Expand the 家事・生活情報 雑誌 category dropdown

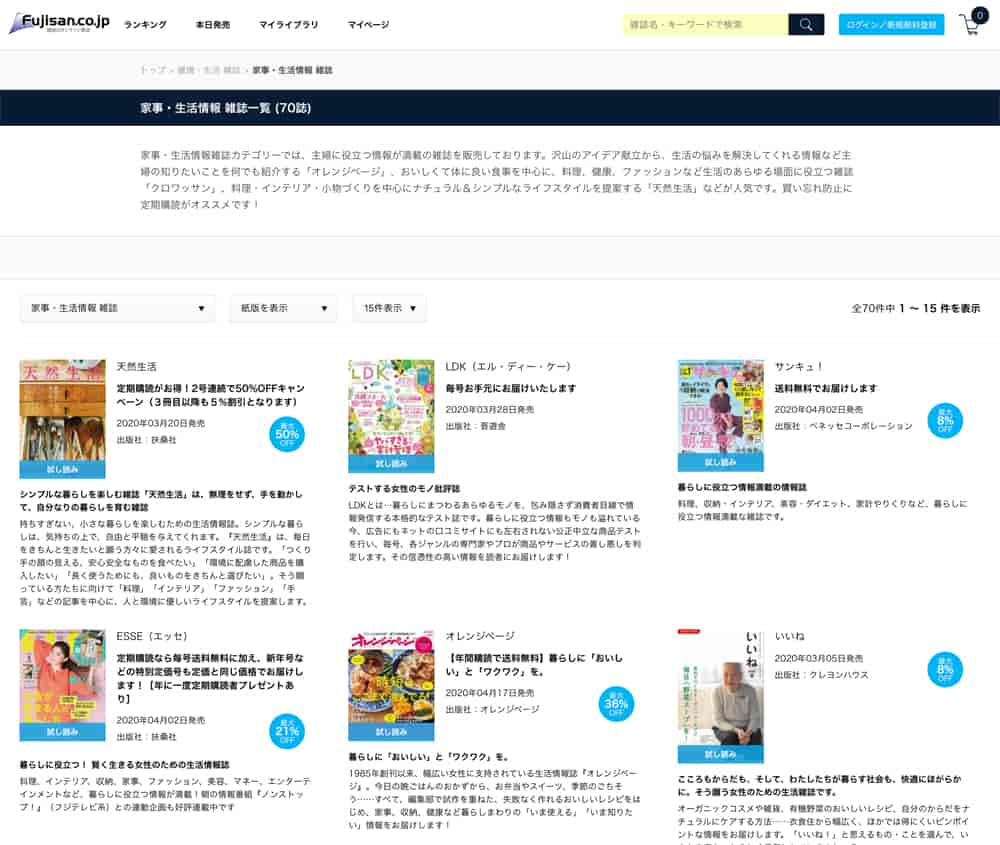coord(117,308)
